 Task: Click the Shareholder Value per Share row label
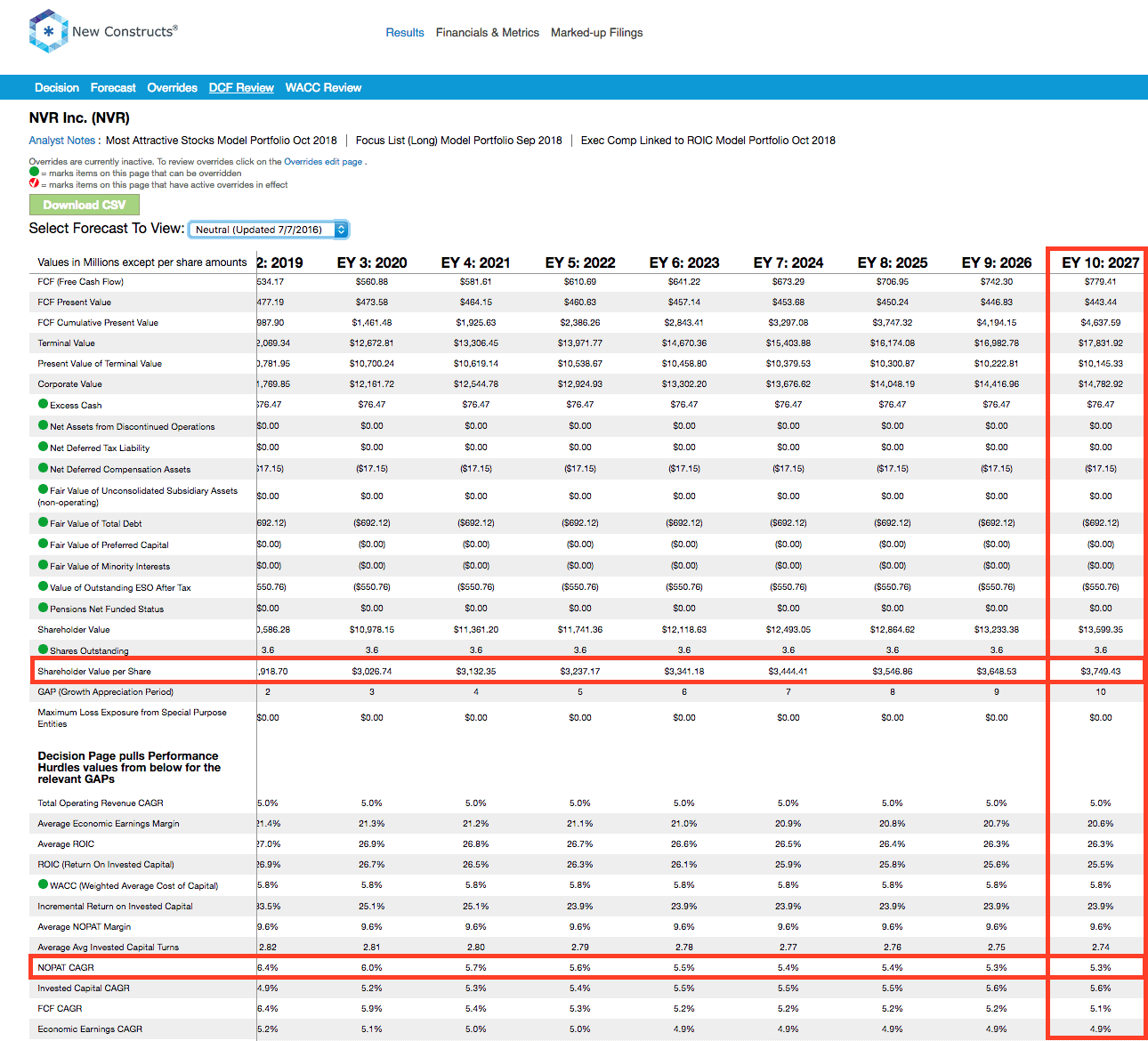[94, 672]
